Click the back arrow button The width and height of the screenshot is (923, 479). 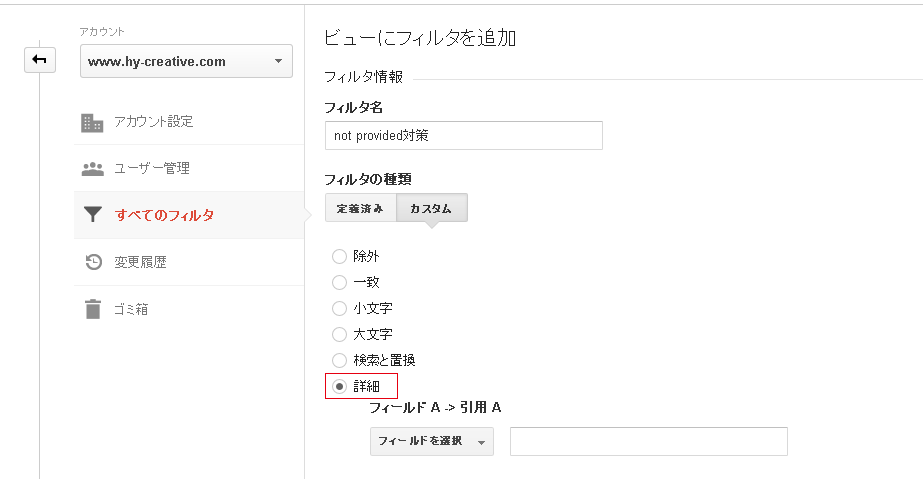pyautogui.click(x=40, y=60)
